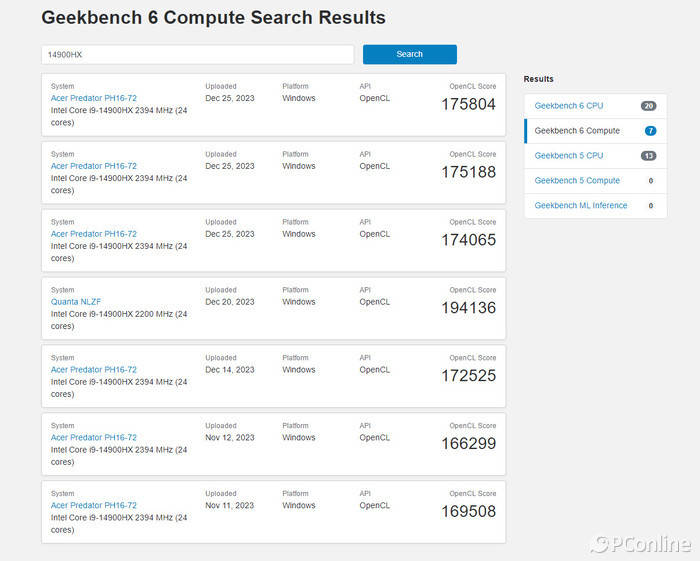
Task: Open Geekbench 6 CPU results
Action: click(569, 106)
